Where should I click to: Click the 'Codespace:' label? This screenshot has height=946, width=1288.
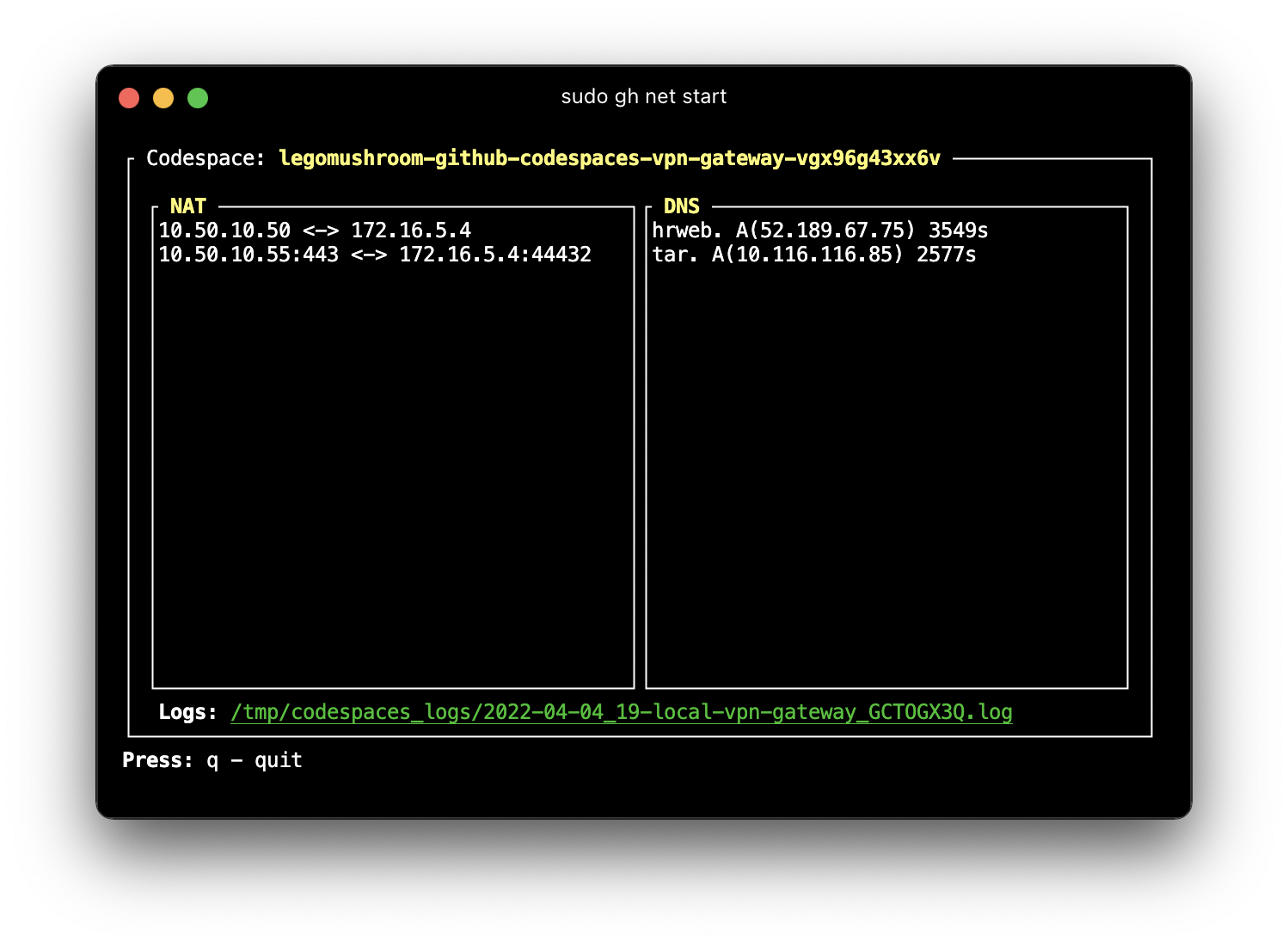[206, 158]
